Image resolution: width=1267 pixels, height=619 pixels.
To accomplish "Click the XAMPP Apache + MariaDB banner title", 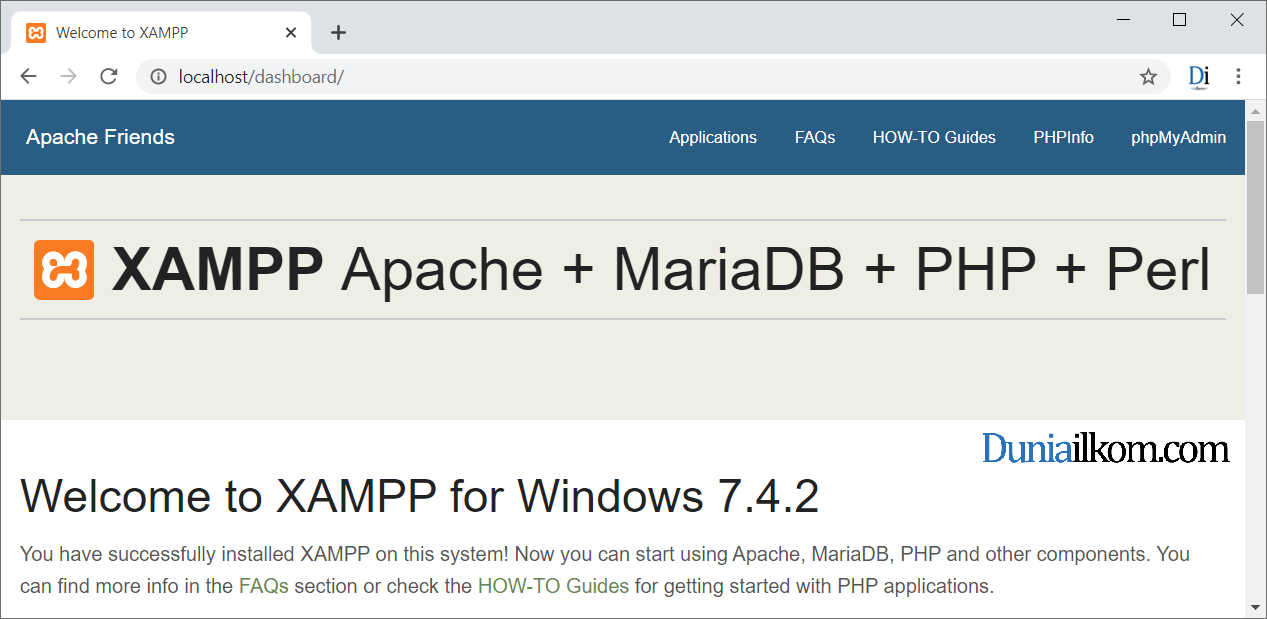I will tap(661, 270).
